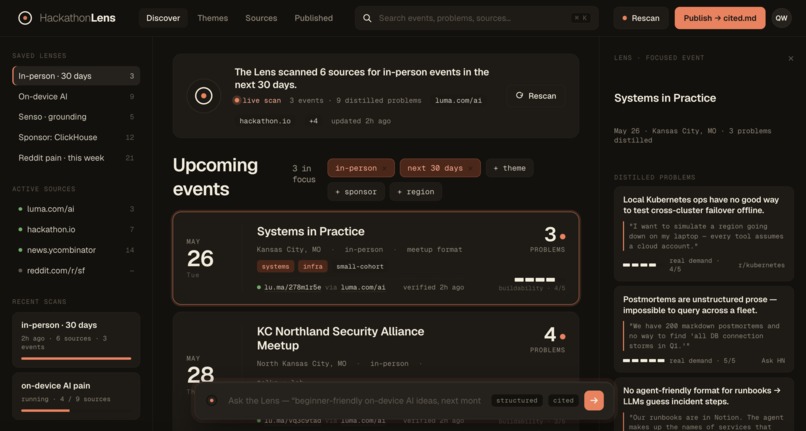The image size is (806, 431).
Task: Add a sponsor filter
Action: [x=356, y=192]
